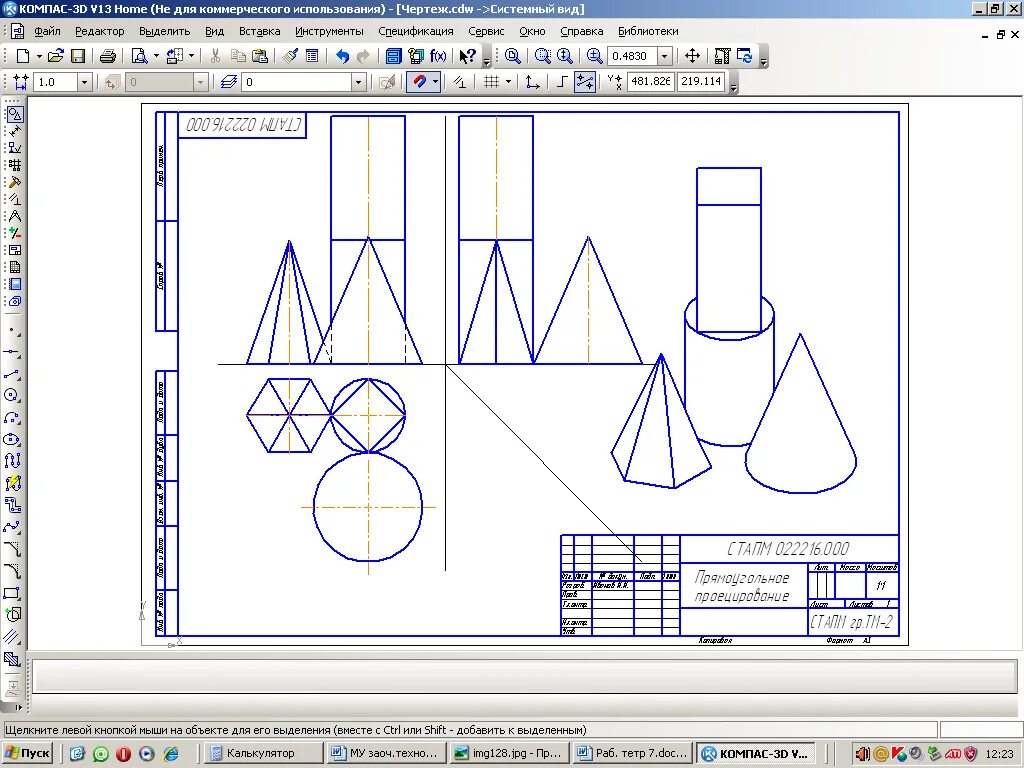Image resolution: width=1024 pixels, height=768 pixels.
Task: Open the Сервис menu
Action: point(486,31)
